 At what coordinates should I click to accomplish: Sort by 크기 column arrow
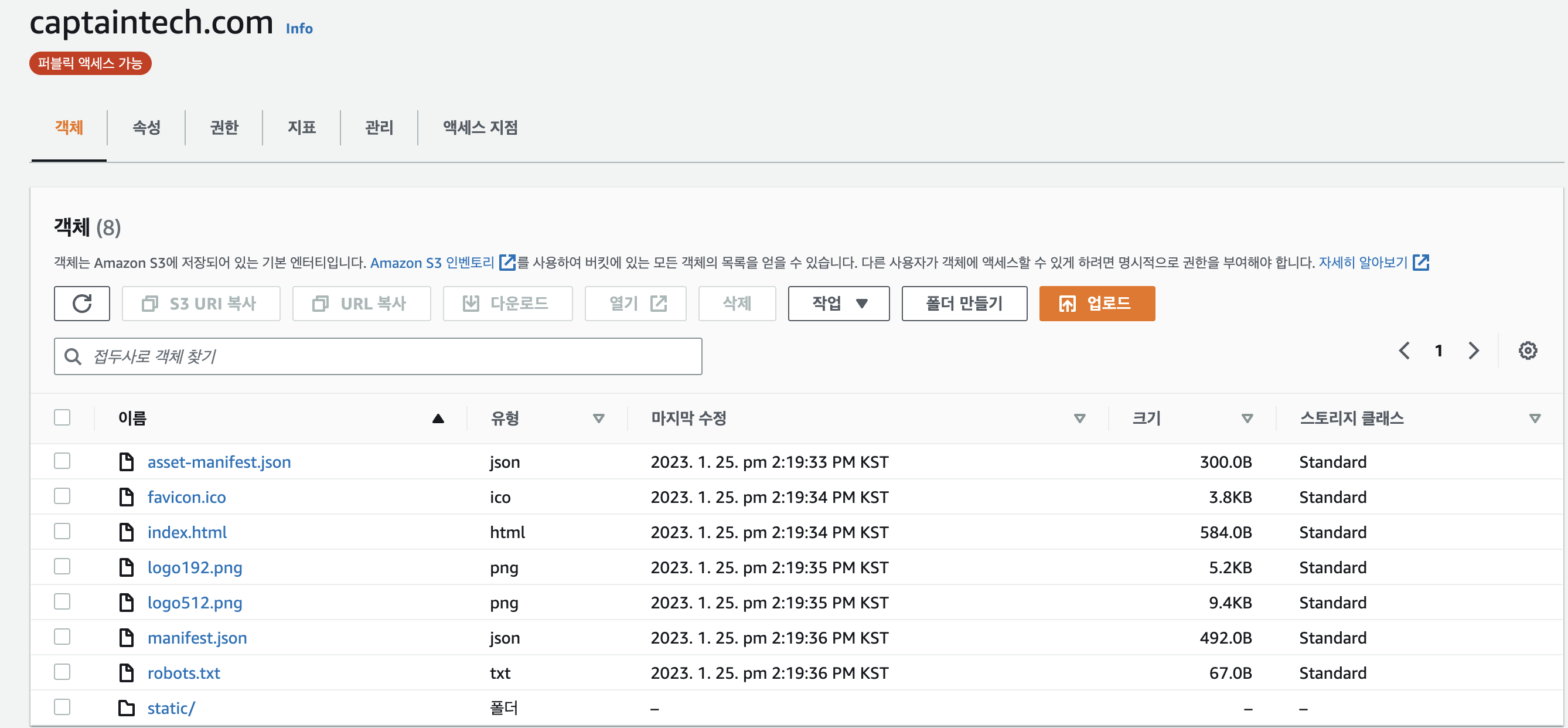pos(1247,418)
